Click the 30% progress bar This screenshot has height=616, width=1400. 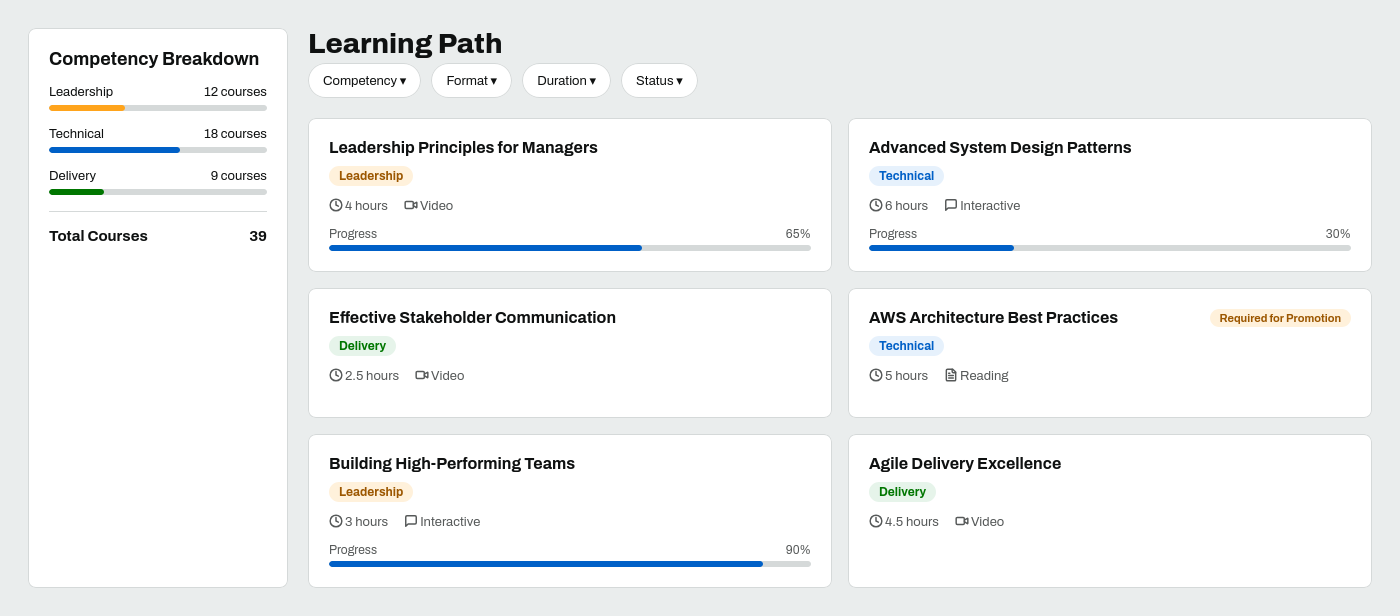coord(1110,248)
